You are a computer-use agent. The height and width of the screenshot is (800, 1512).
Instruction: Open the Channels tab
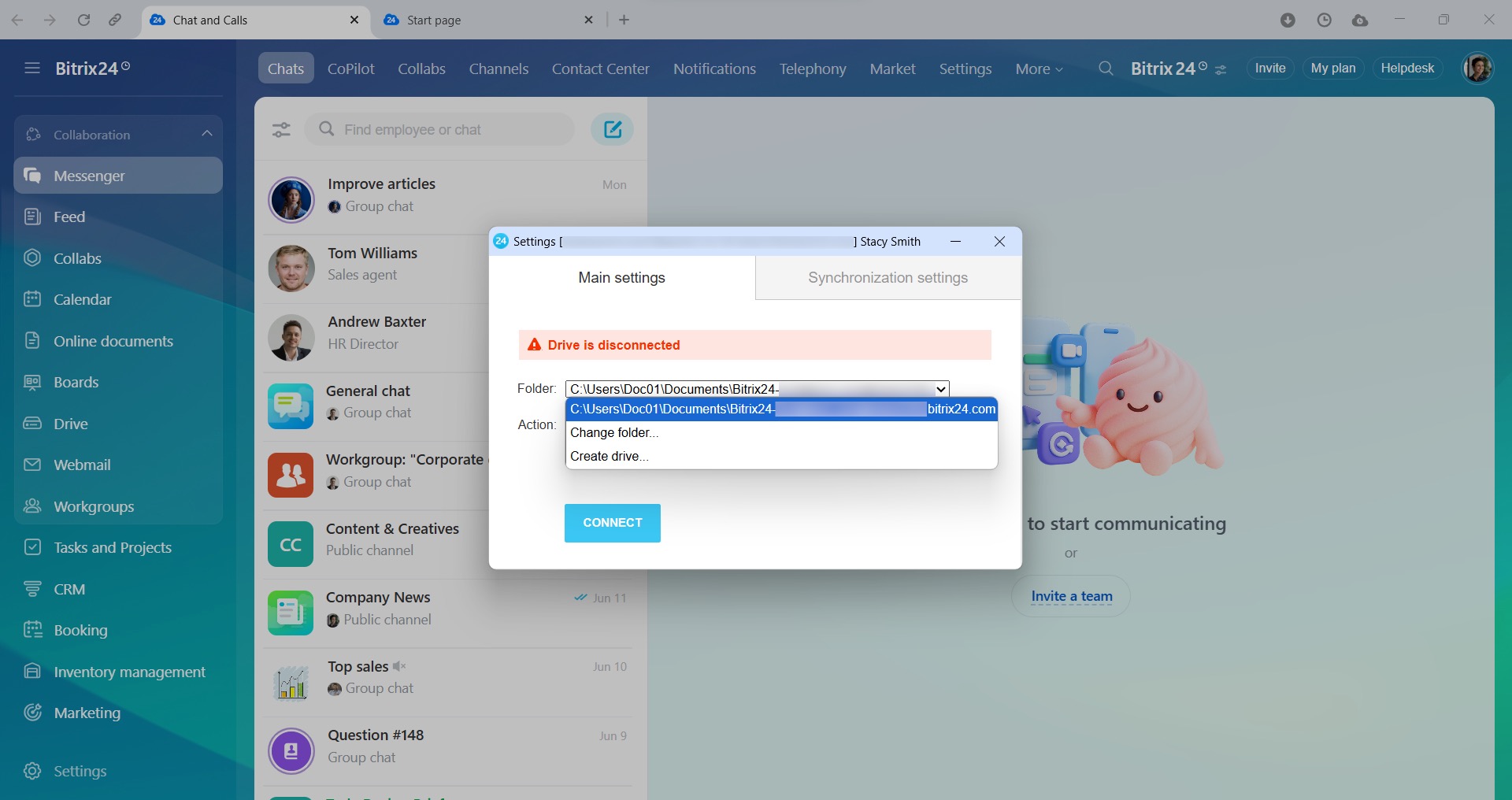[x=498, y=69]
